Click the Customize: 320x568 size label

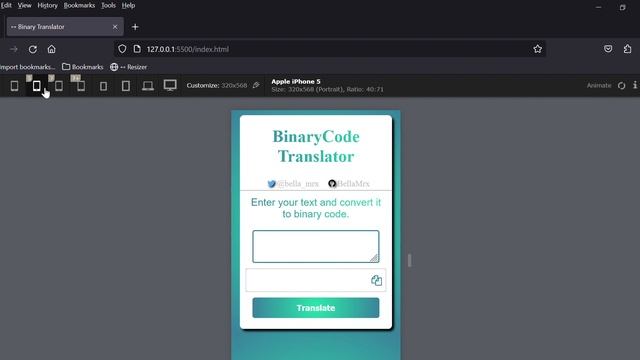tap(217, 85)
